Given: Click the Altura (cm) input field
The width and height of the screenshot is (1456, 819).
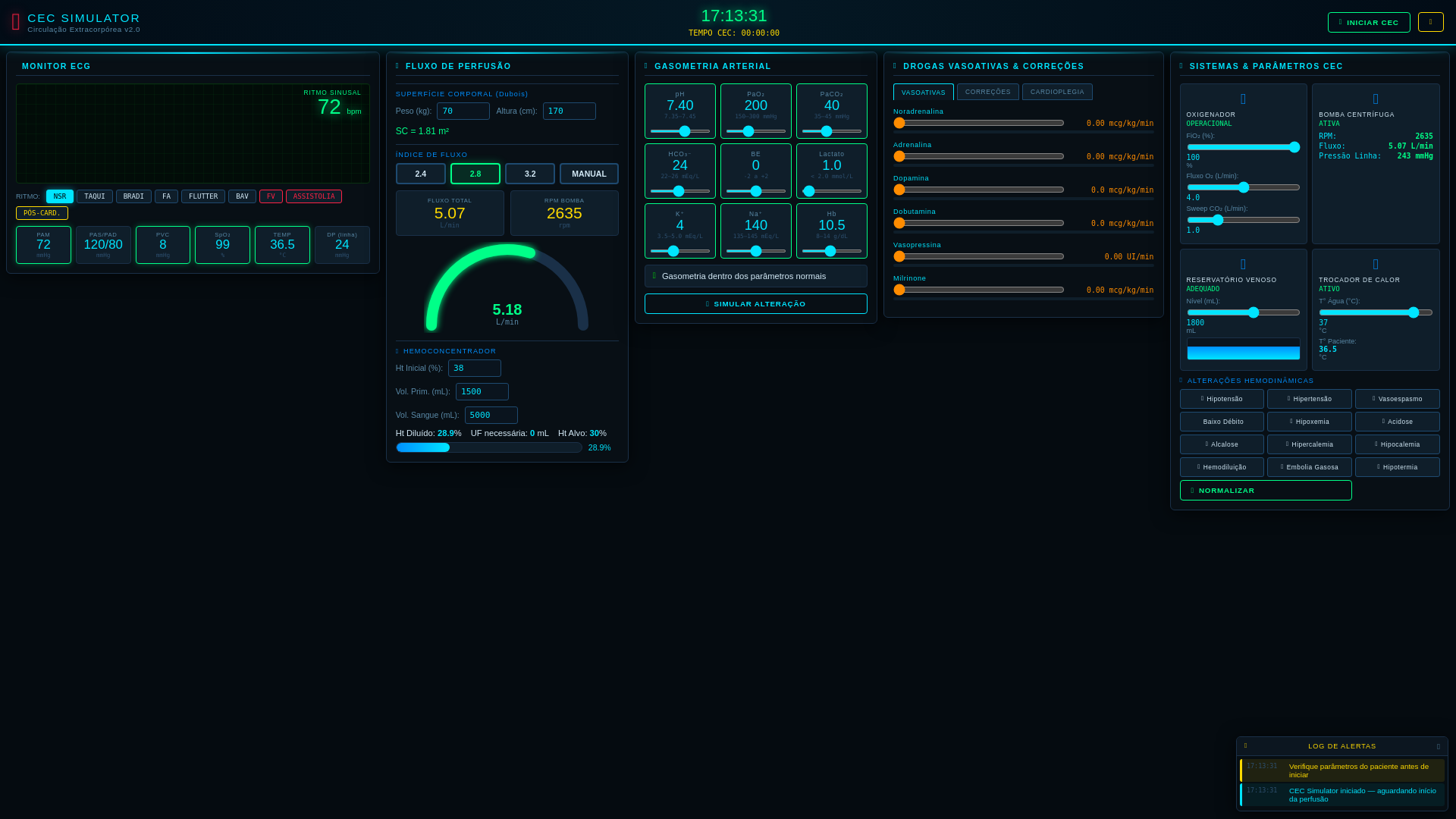Looking at the screenshot, I should pyautogui.click(x=570, y=111).
